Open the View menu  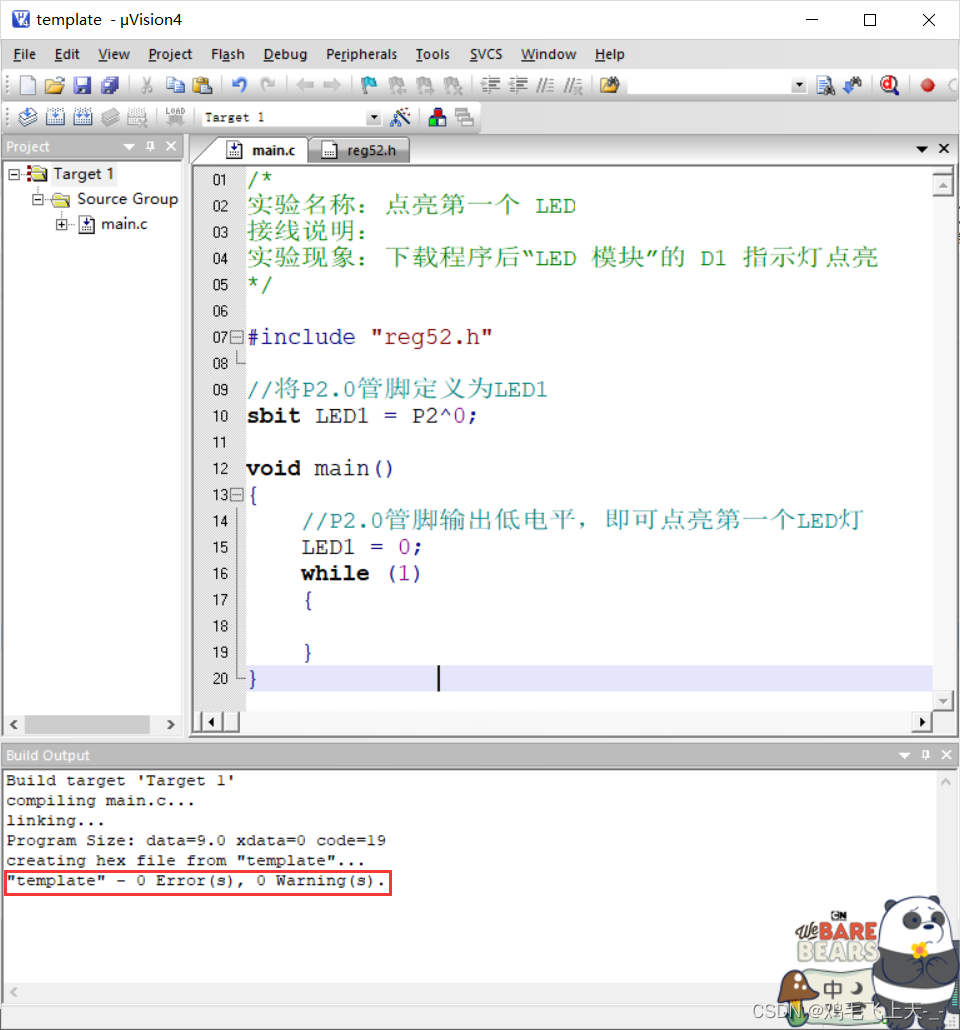114,55
